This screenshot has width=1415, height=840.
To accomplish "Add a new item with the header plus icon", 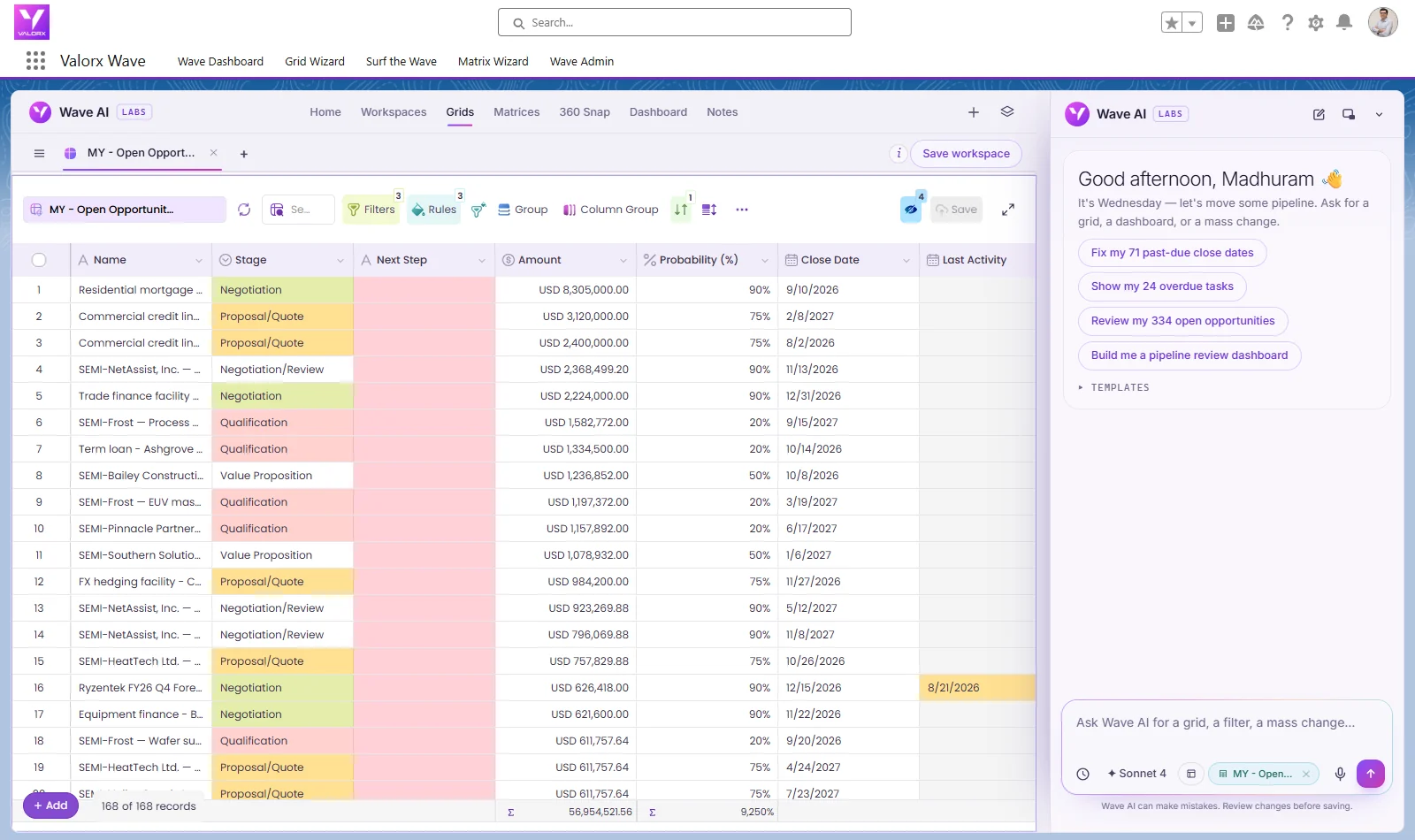I will tap(974, 112).
